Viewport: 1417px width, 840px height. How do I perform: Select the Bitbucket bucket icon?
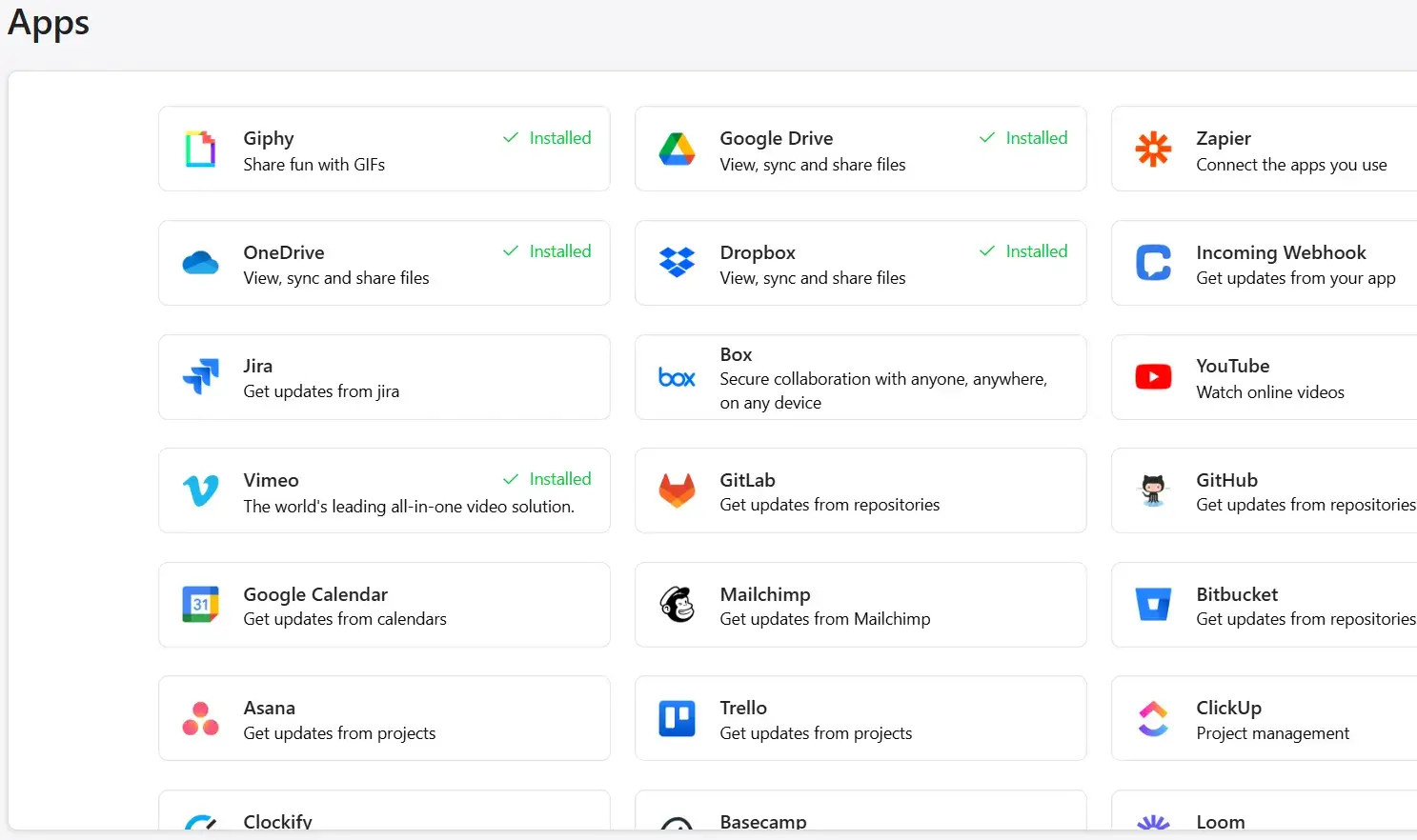pyautogui.click(x=1153, y=605)
